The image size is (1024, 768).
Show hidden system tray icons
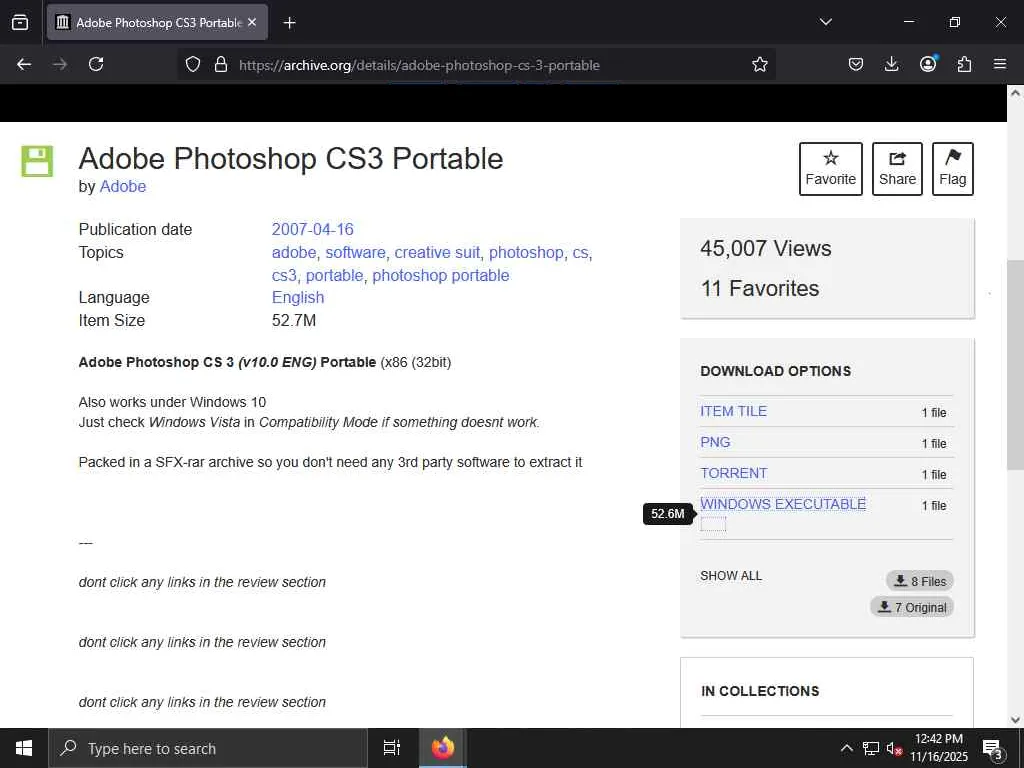pos(846,748)
